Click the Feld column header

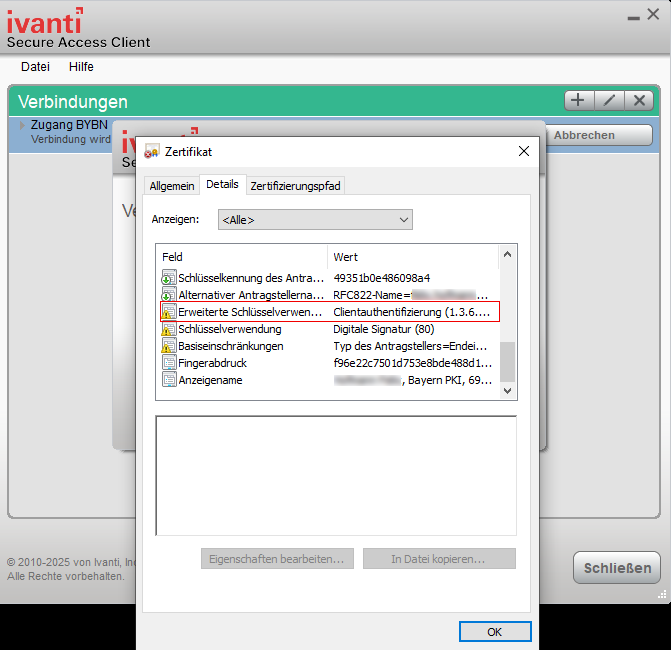[x=242, y=257]
